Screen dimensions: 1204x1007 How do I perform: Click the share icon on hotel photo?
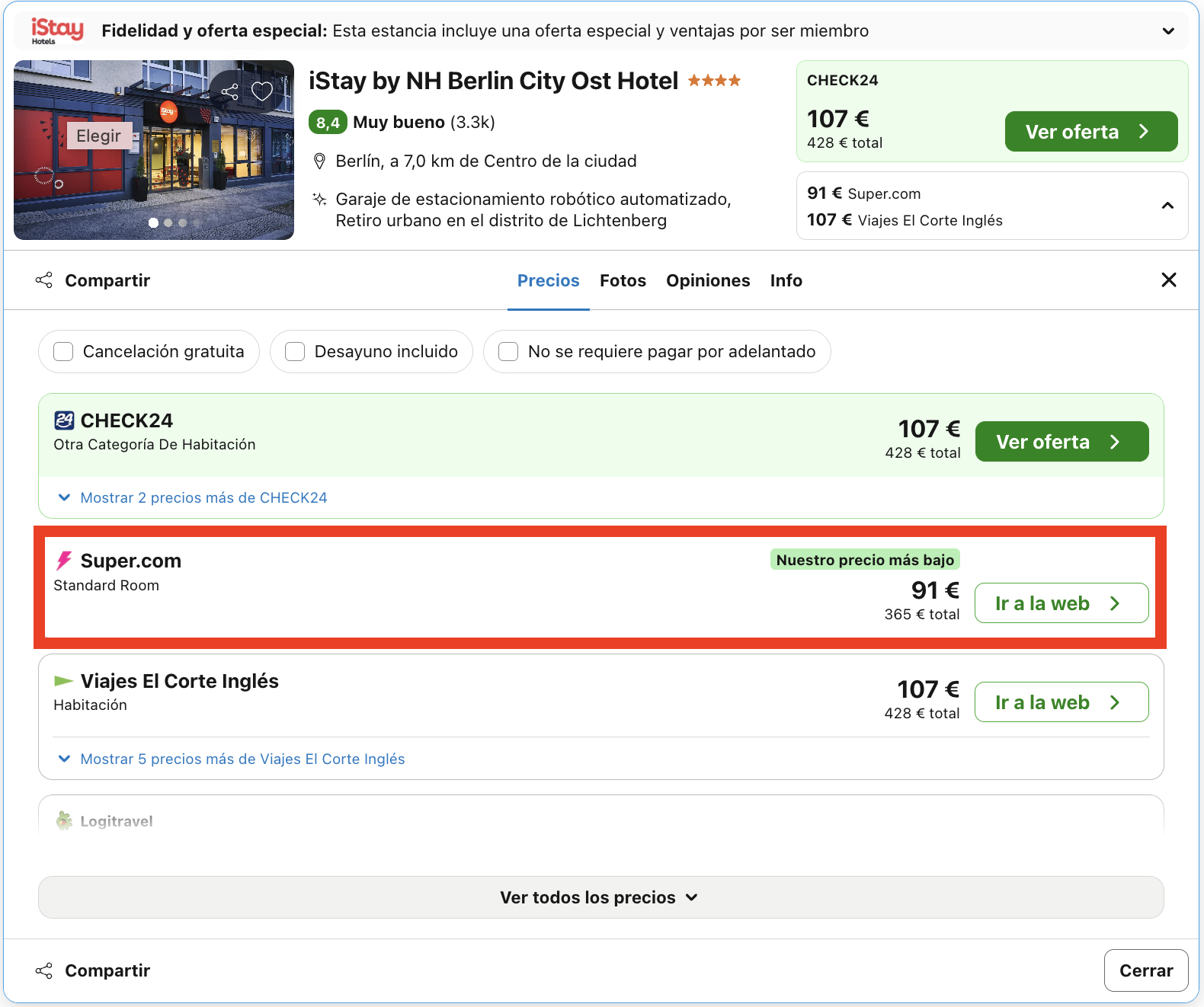[229, 92]
